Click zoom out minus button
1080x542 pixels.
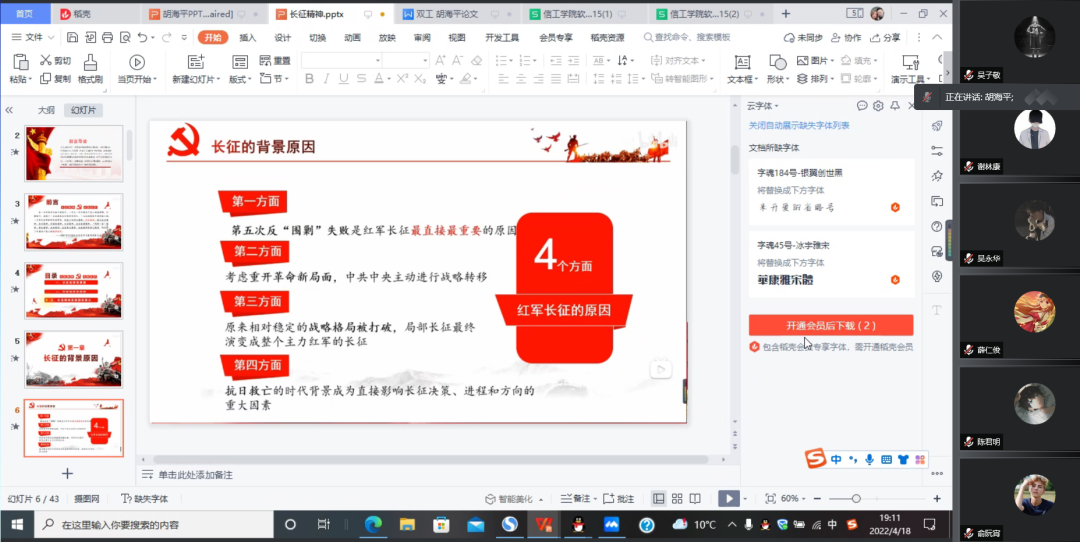pos(817,499)
